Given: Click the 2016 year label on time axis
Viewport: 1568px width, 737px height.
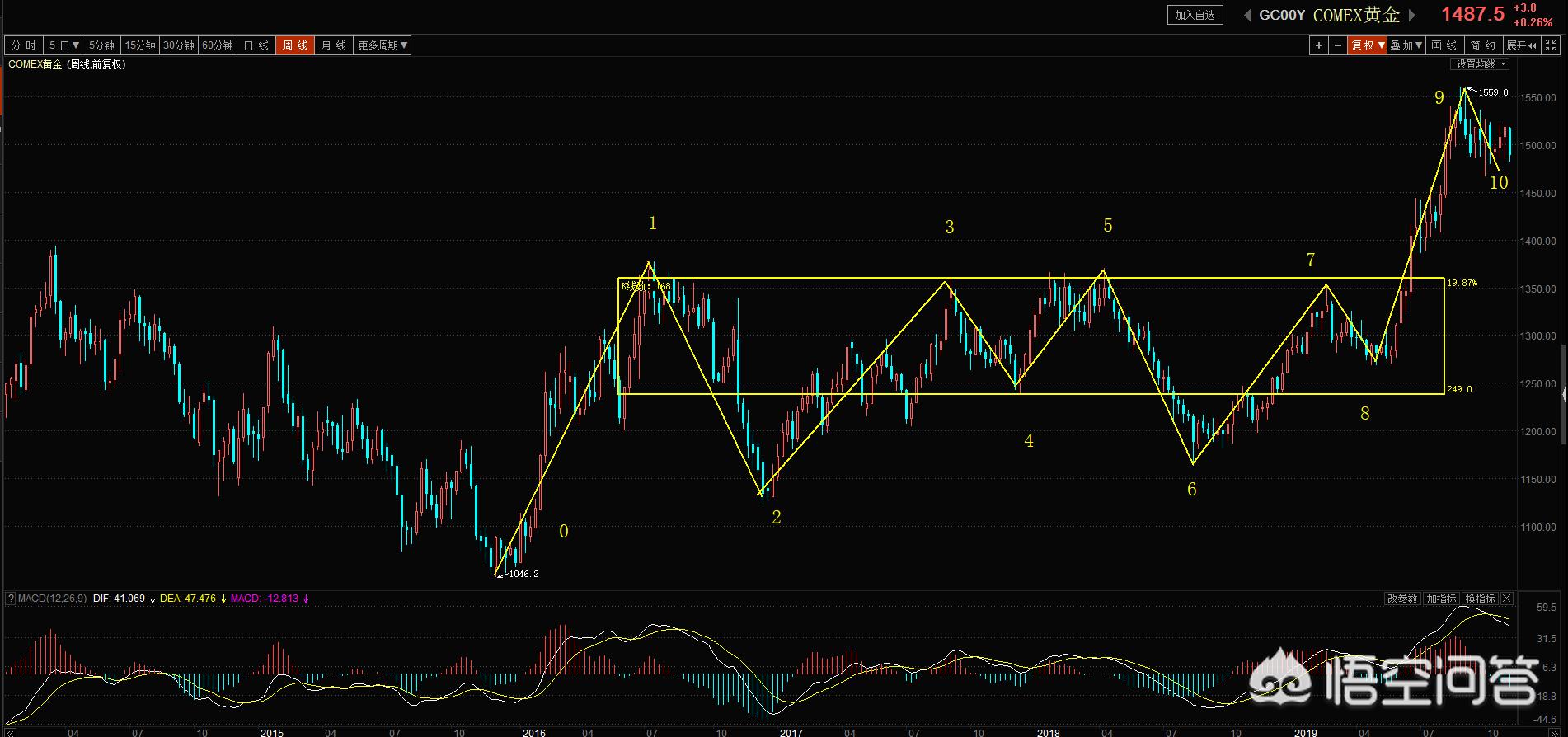Looking at the screenshot, I should coord(533,732).
